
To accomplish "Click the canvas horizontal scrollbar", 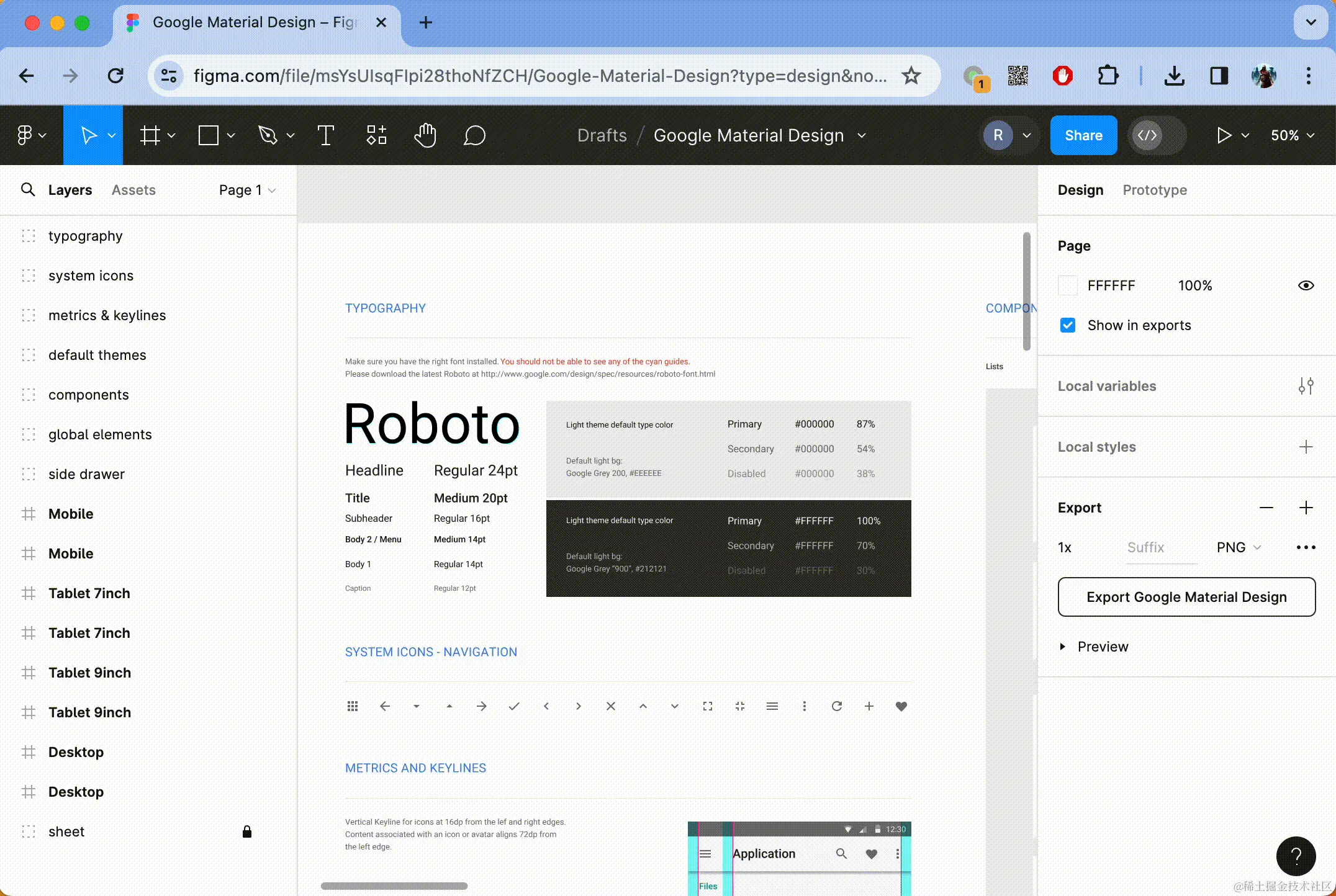I will 394,886.
